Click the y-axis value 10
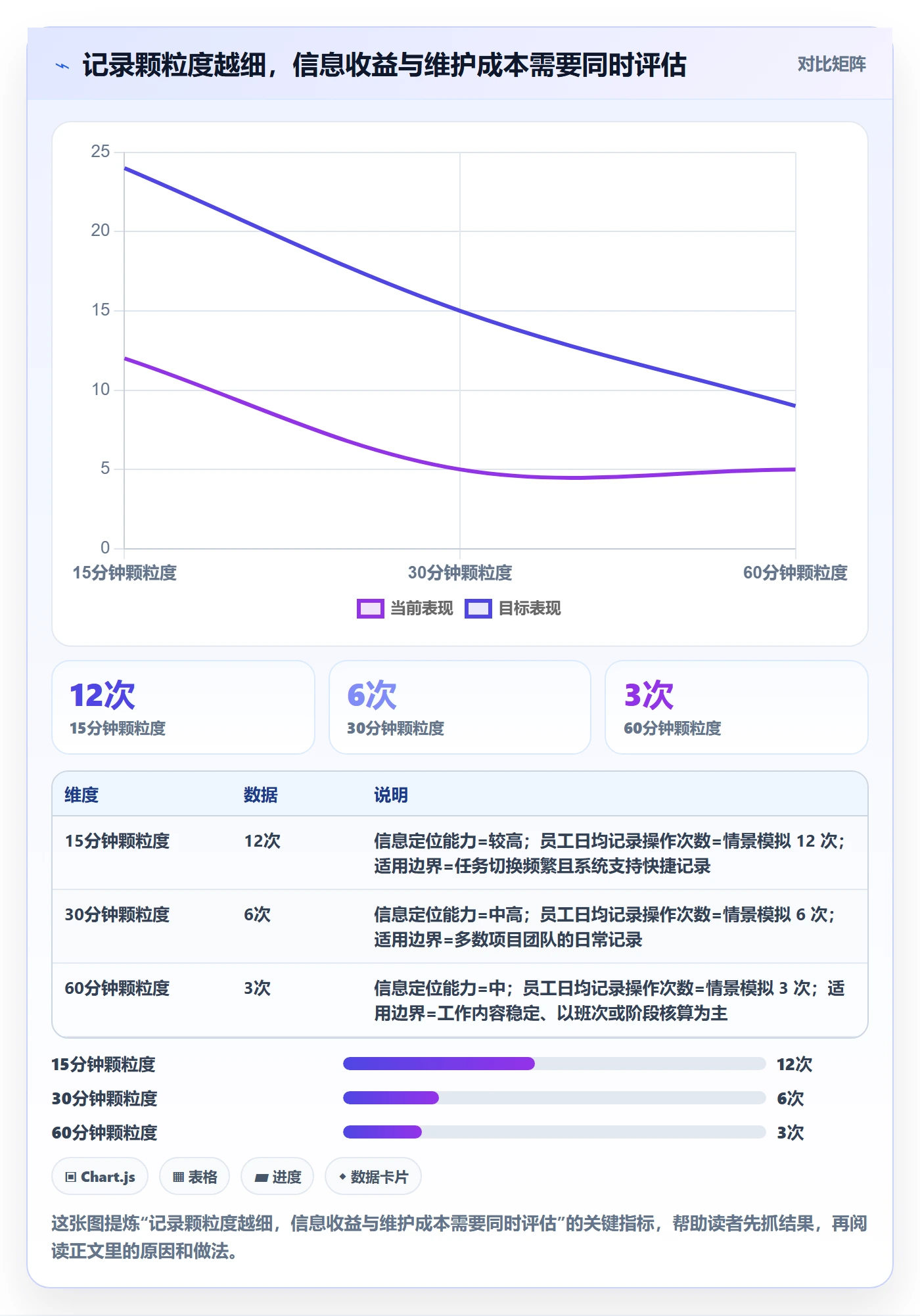 coord(101,390)
